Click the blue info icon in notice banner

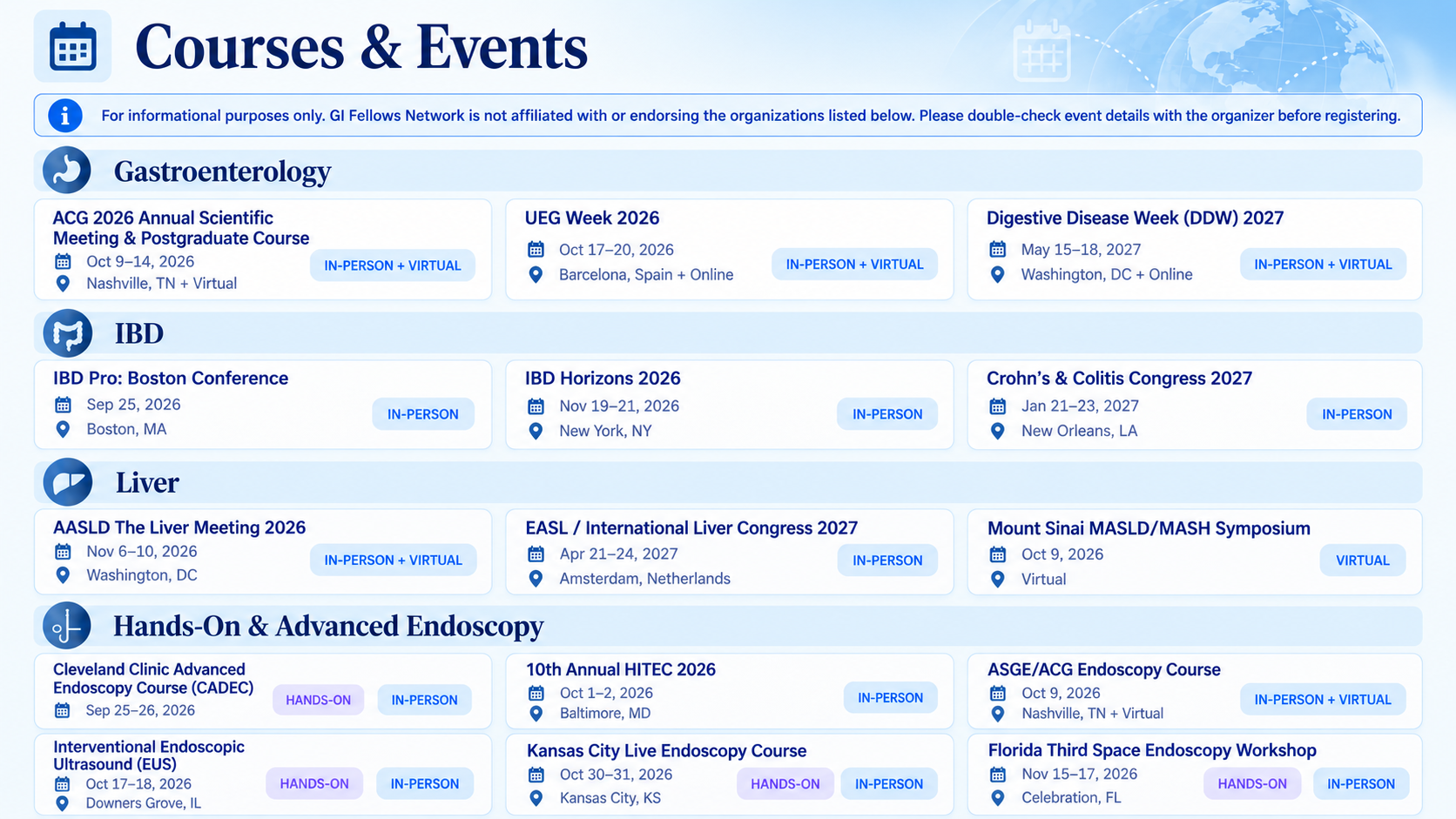point(65,115)
